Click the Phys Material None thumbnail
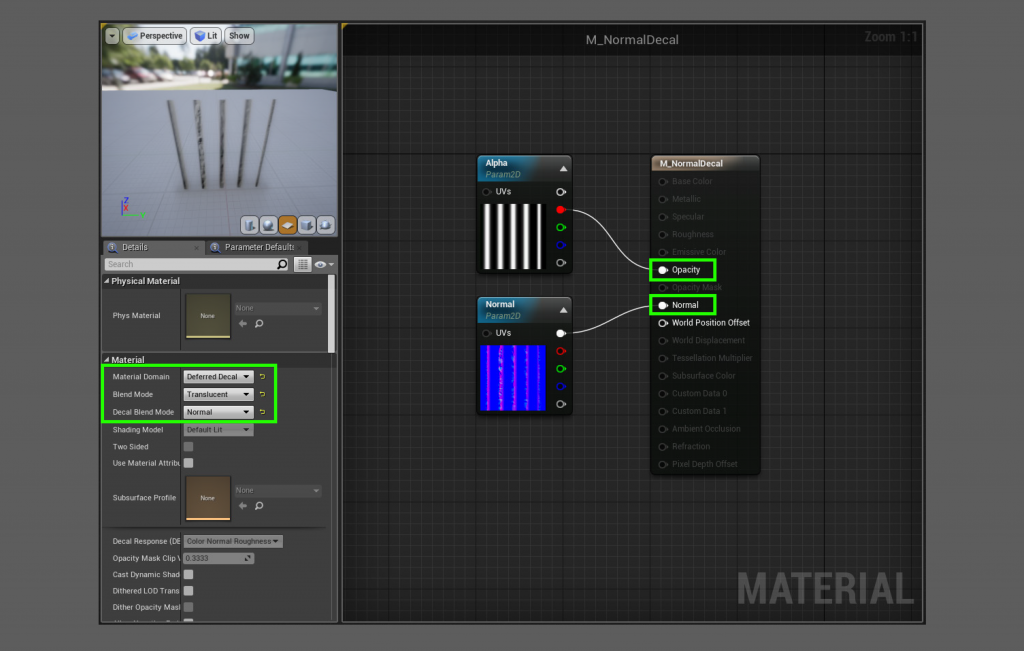 coord(208,316)
